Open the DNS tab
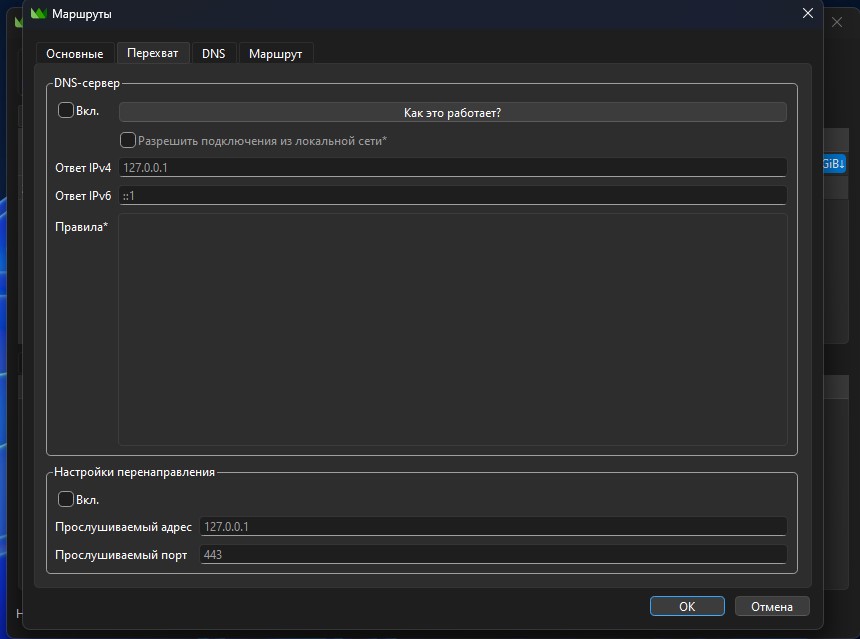The width and height of the screenshot is (860, 639). tap(213, 54)
